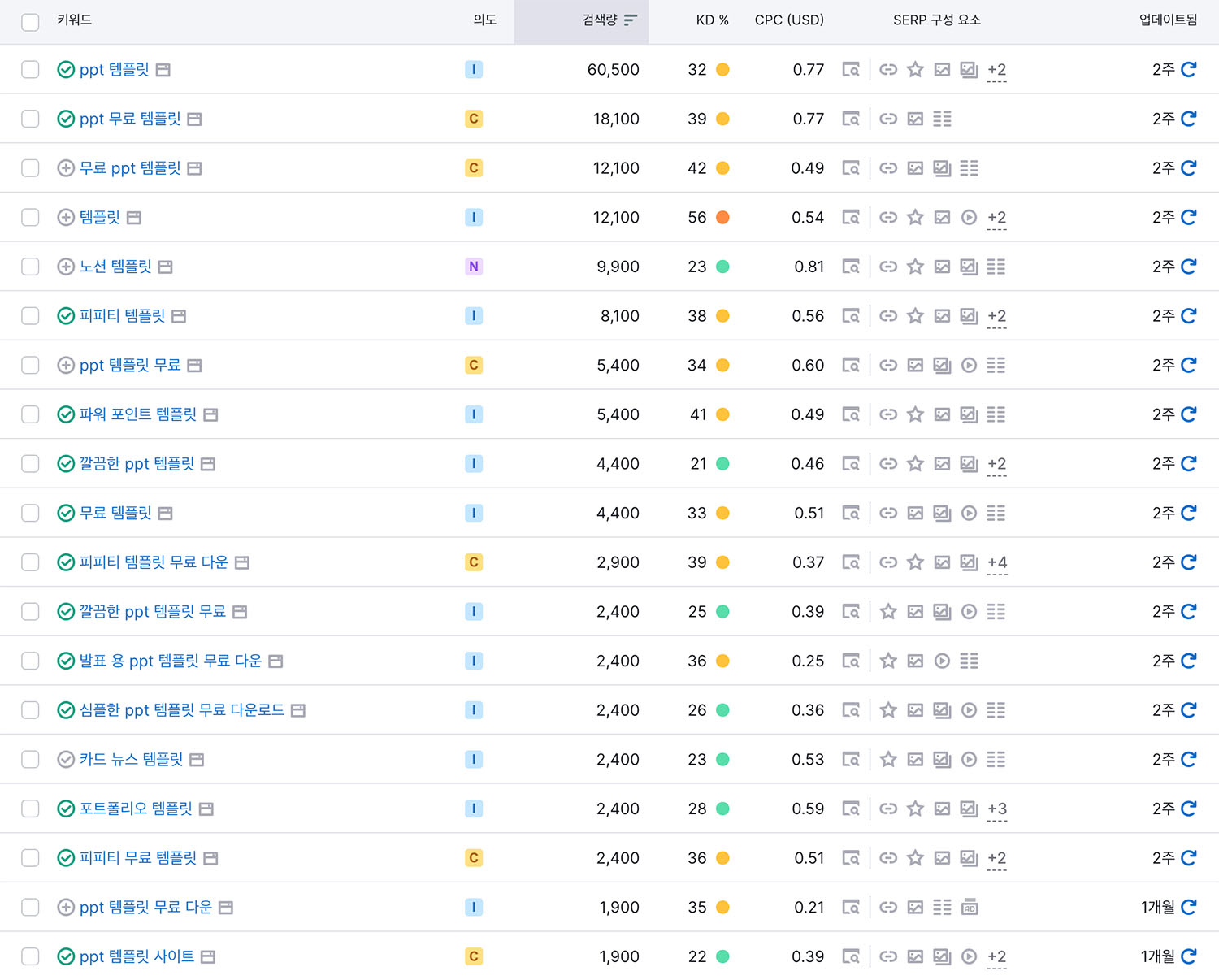The image size is (1219, 980).
Task: Open SERP page icon after '포트폴리오 템플릿'
Action: (206, 809)
